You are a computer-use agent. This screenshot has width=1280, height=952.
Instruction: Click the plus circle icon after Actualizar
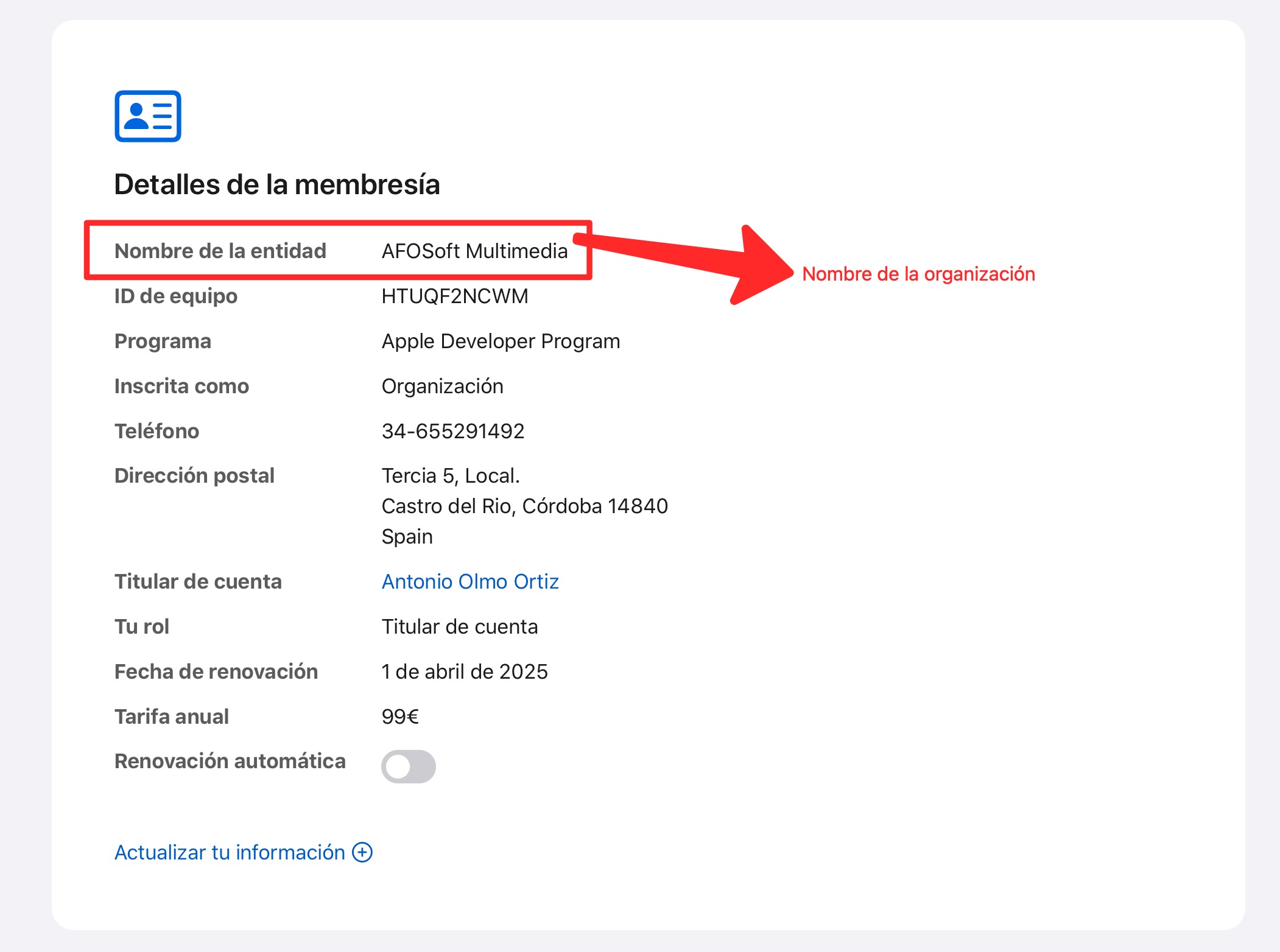(x=362, y=852)
